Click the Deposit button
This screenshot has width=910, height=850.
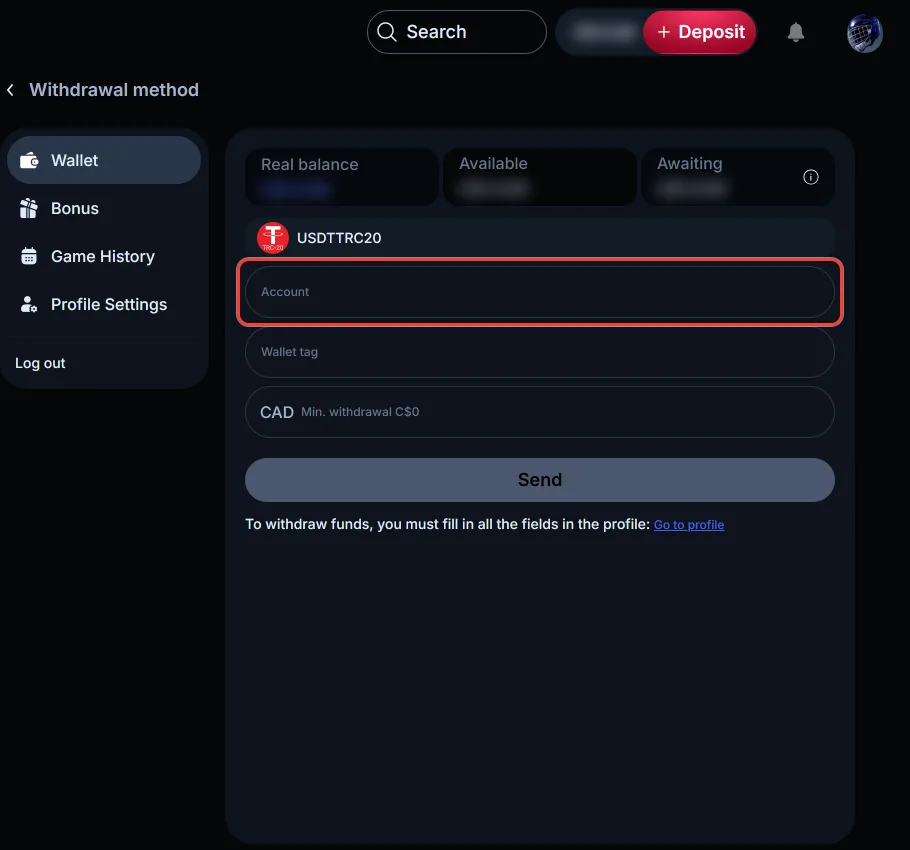pyautogui.click(x=699, y=32)
